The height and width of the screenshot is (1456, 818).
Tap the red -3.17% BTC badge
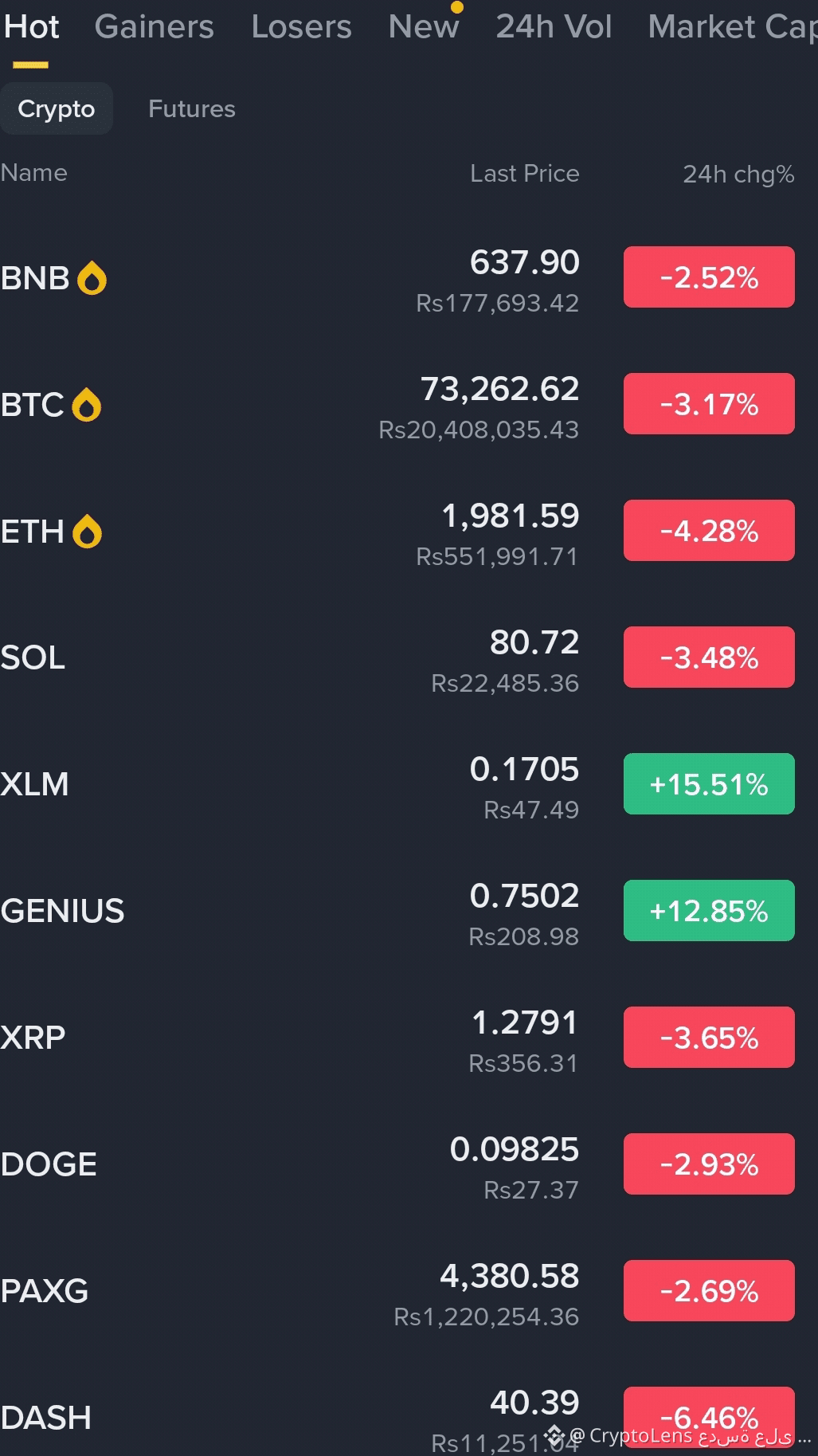click(x=709, y=403)
